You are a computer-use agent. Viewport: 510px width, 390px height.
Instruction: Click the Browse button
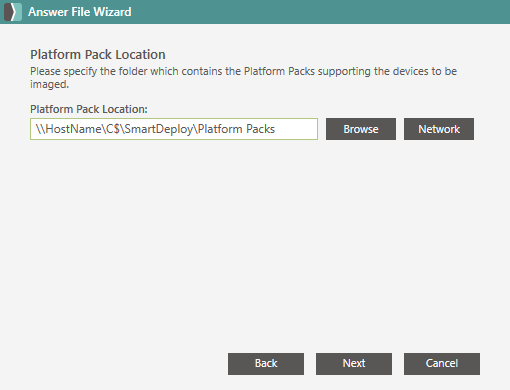point(361,129)
